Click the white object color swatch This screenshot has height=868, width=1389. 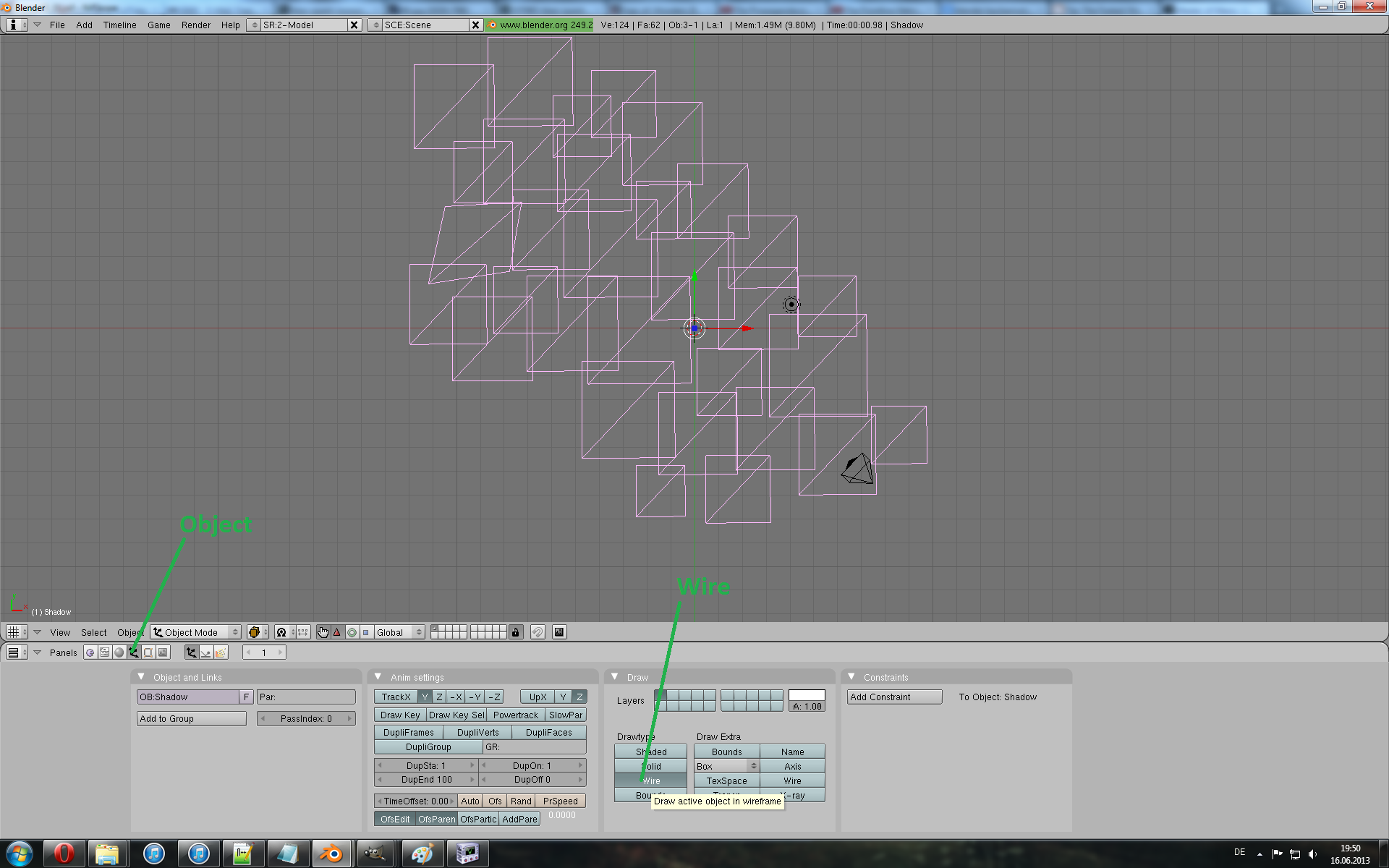pyautogui.click(x=807, y=695)
